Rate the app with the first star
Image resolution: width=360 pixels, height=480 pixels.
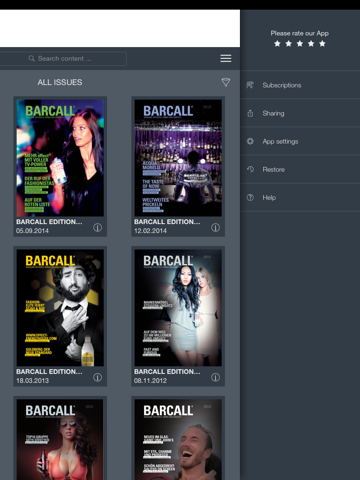(x=277, y=44)
